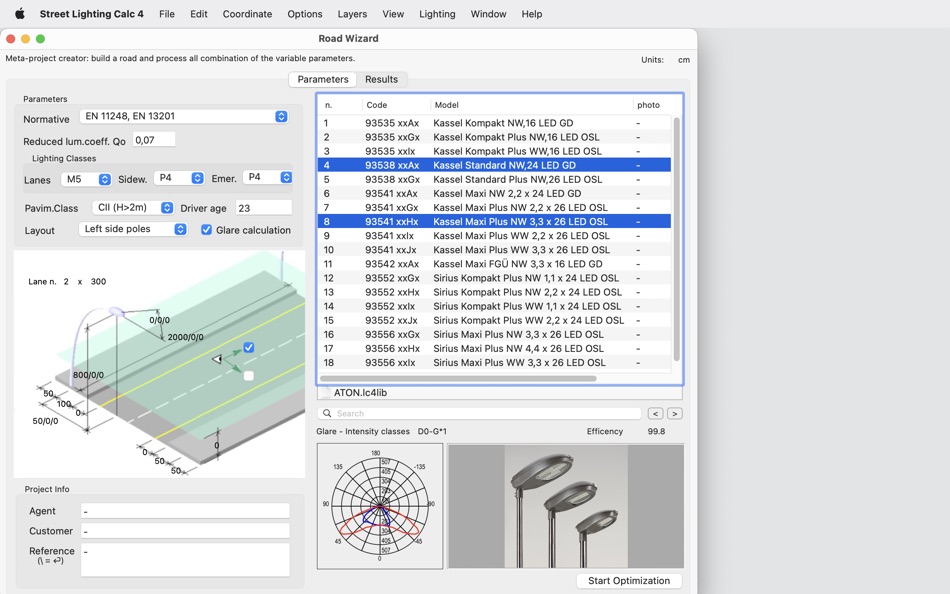Open the View menu
Image resolution: width=950 pixels, height=594 pixels.
pos(393,14)
